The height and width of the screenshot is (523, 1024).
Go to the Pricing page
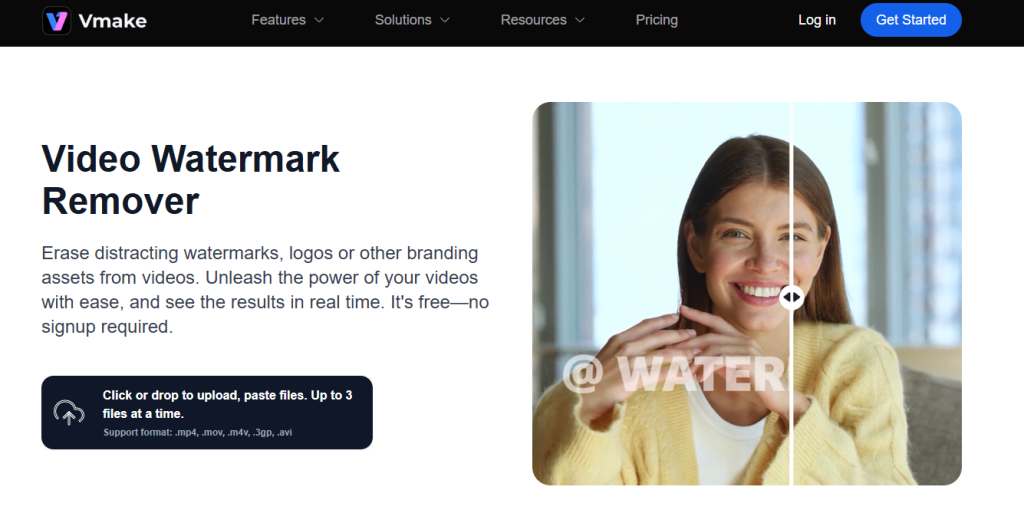tap(656, 20)
